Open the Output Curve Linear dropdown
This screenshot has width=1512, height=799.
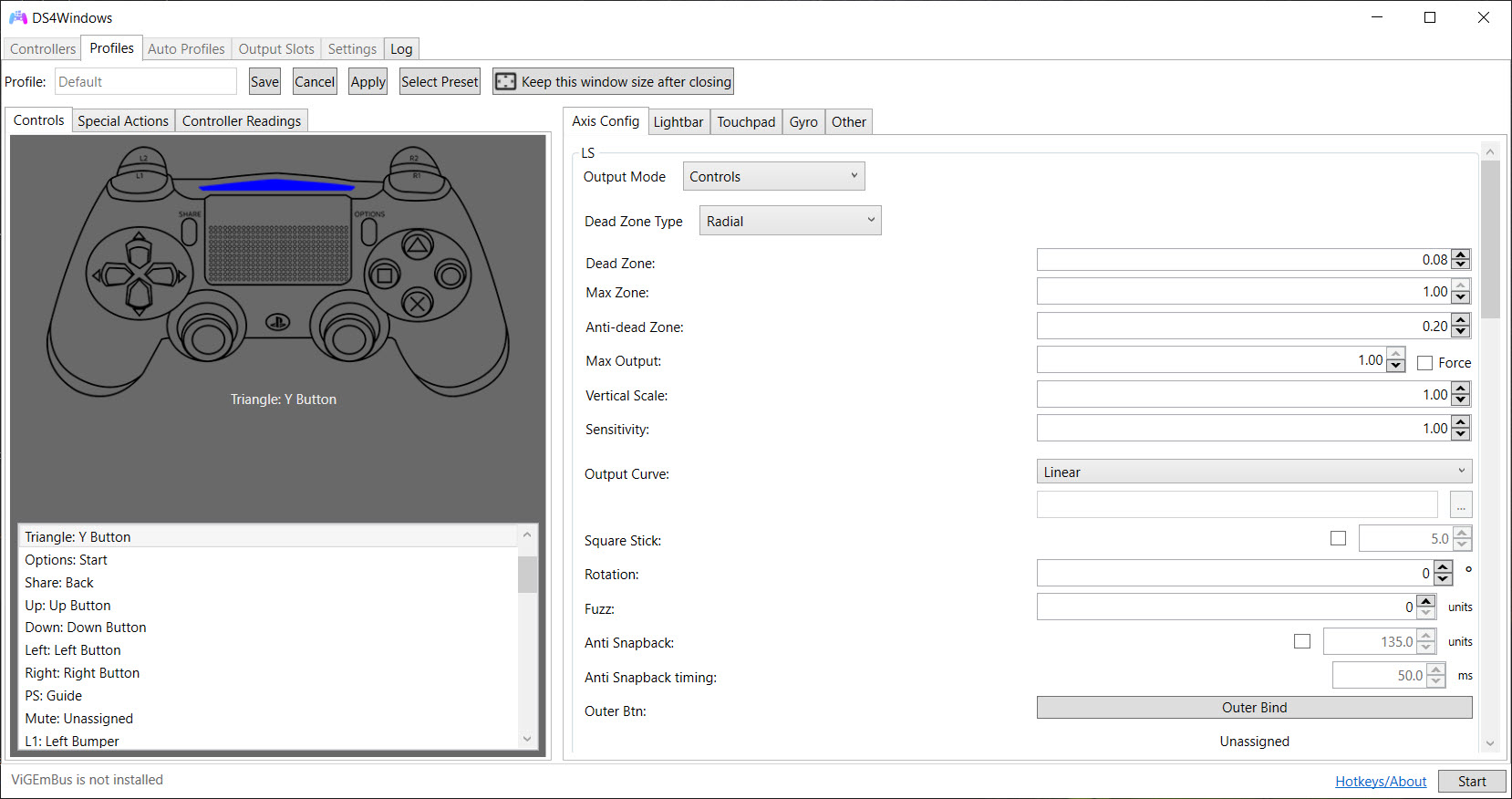[1254, 472]
